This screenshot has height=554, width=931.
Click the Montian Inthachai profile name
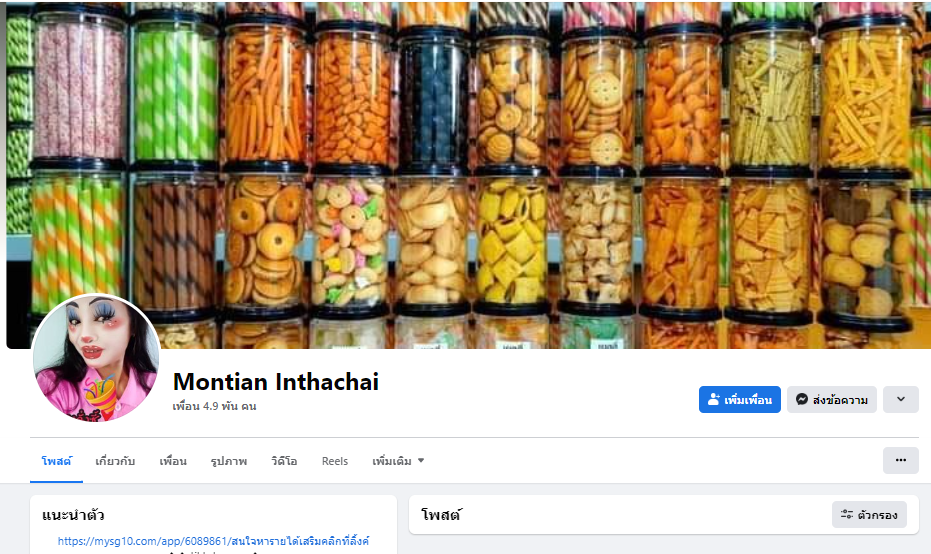(276, 382)
